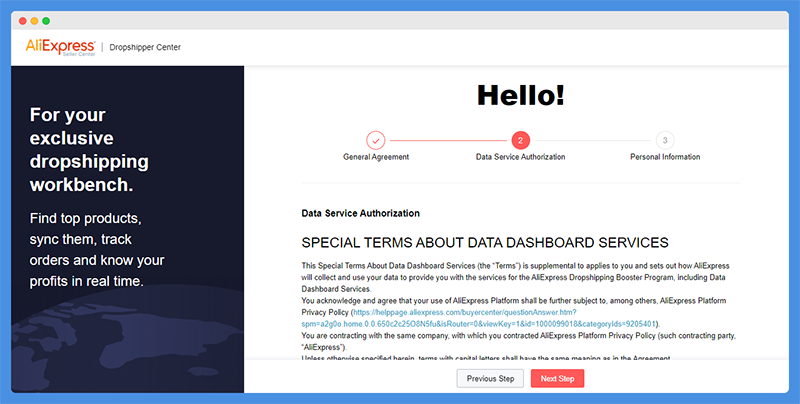The width and height of the screenshot is (800, 404).
Task: Click the Personal Information step label
Action: point(665,157)
